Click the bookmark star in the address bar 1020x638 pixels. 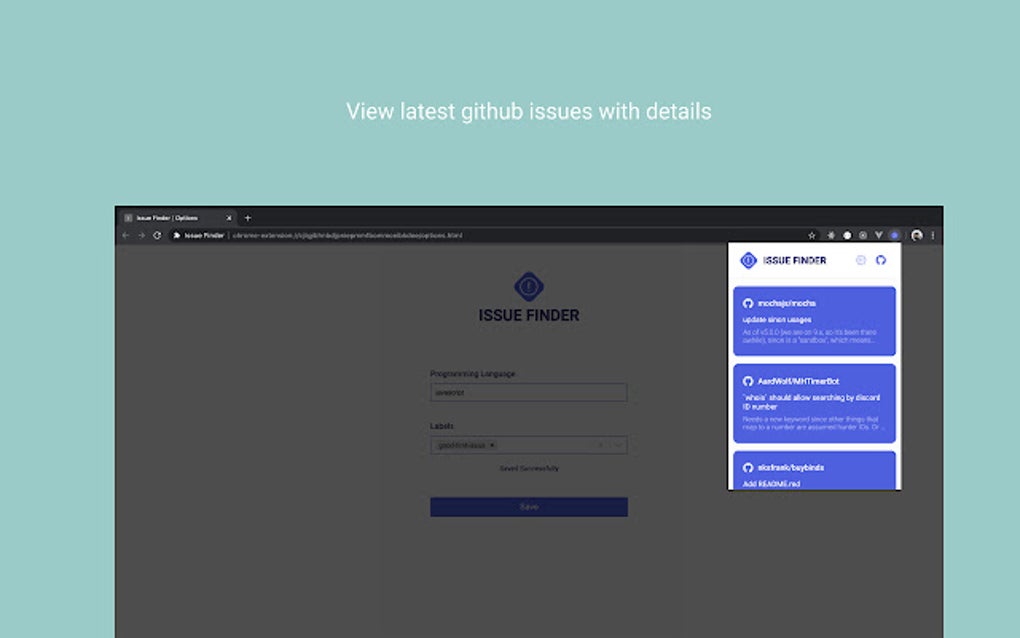(811, 235)
